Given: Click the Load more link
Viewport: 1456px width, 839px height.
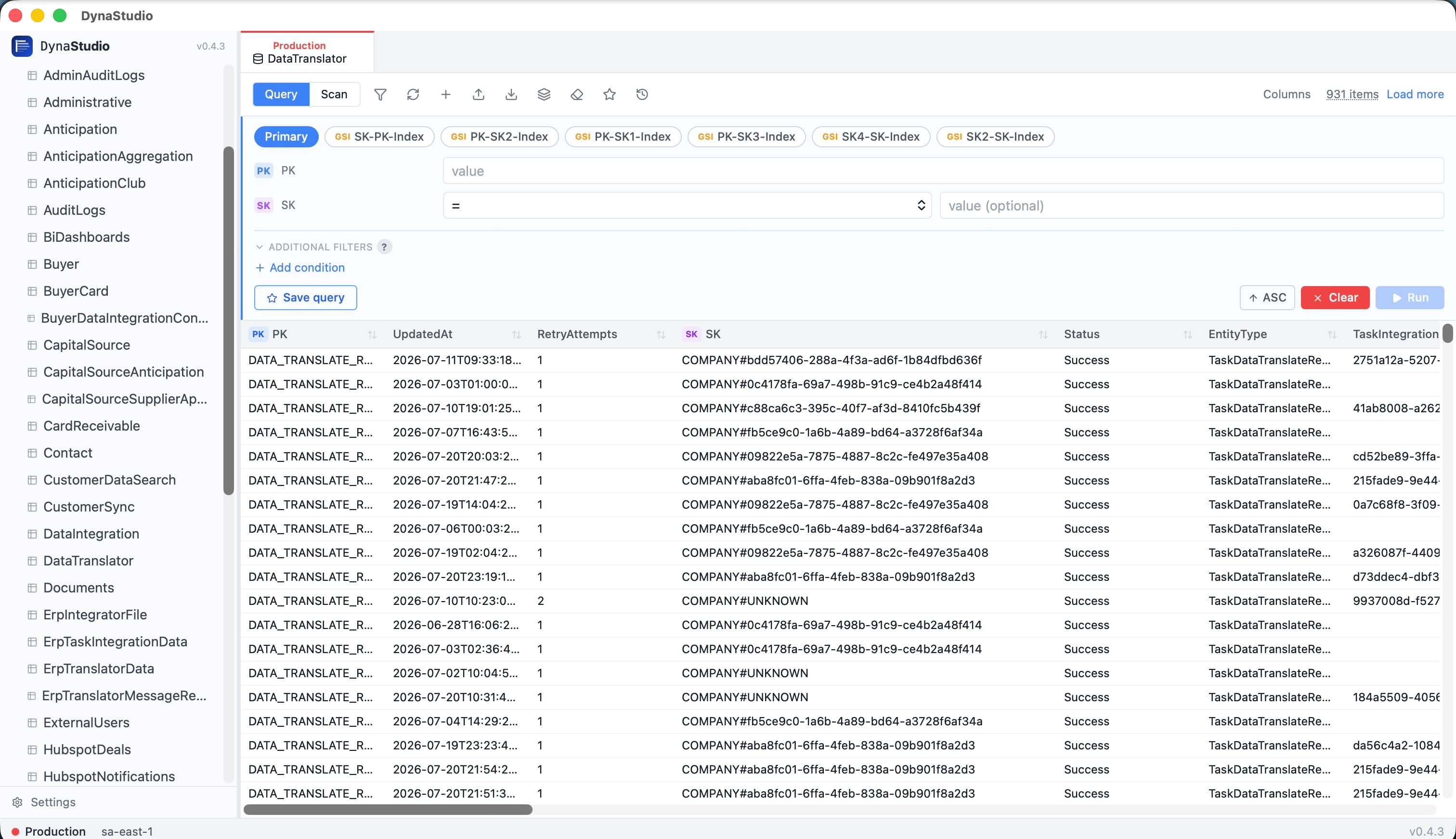Looking at the screenshot, I should pos(1415,94).
